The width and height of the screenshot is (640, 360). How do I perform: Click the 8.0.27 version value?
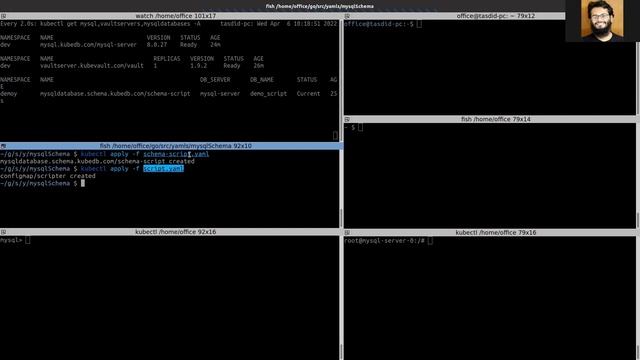pos(157,44)
